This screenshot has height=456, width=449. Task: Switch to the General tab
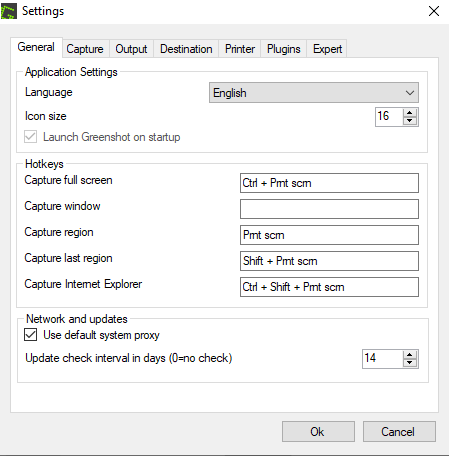[36, 47]
